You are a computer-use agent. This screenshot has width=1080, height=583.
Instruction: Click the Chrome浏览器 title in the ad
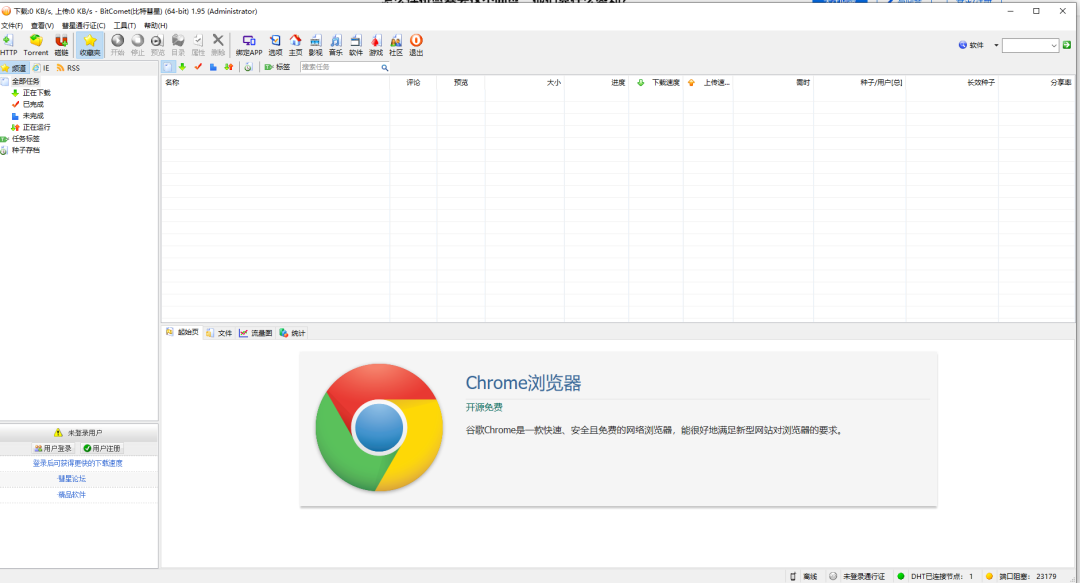[523, 383]
